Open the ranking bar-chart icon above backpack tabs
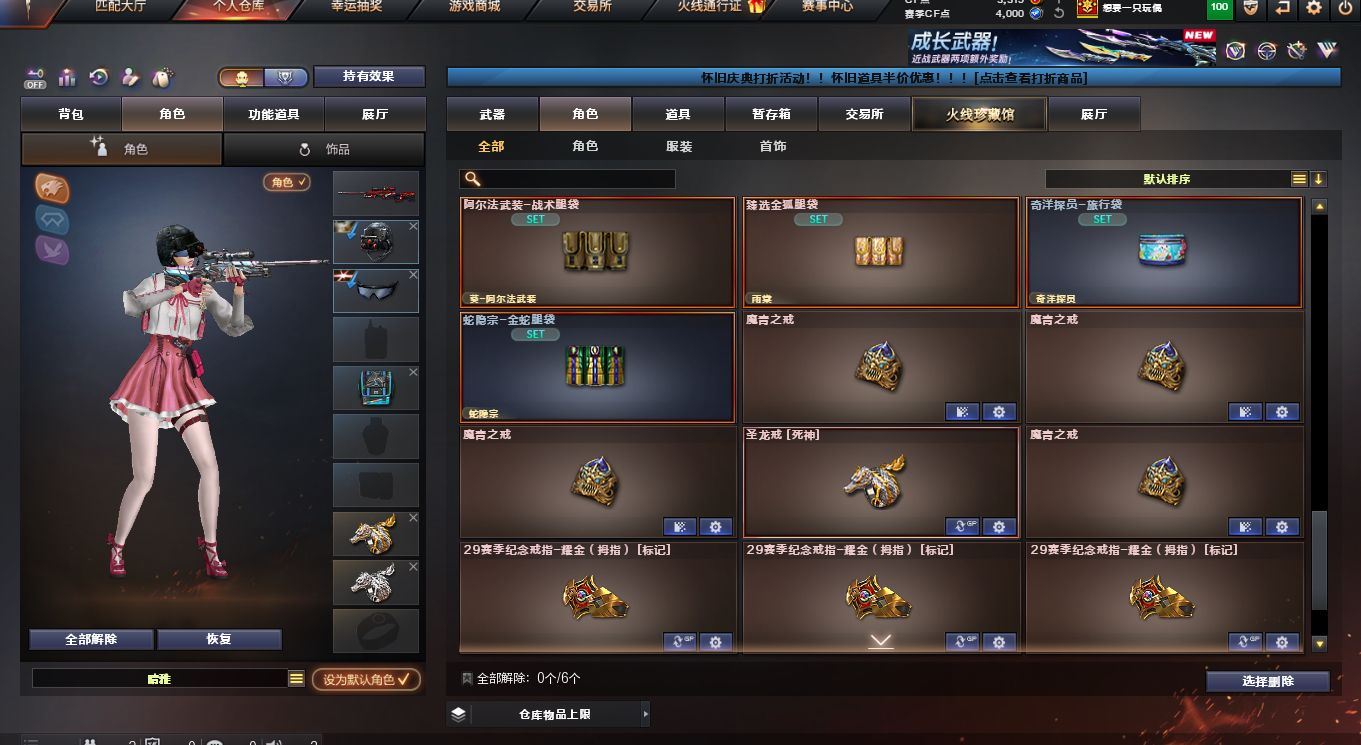This screenshot has width=1361, height=745. 67,77
